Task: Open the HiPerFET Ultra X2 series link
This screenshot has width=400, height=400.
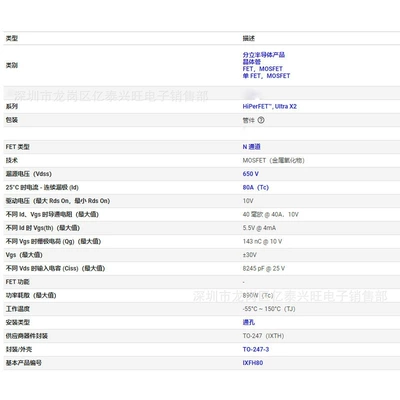Action: point(270,106)
